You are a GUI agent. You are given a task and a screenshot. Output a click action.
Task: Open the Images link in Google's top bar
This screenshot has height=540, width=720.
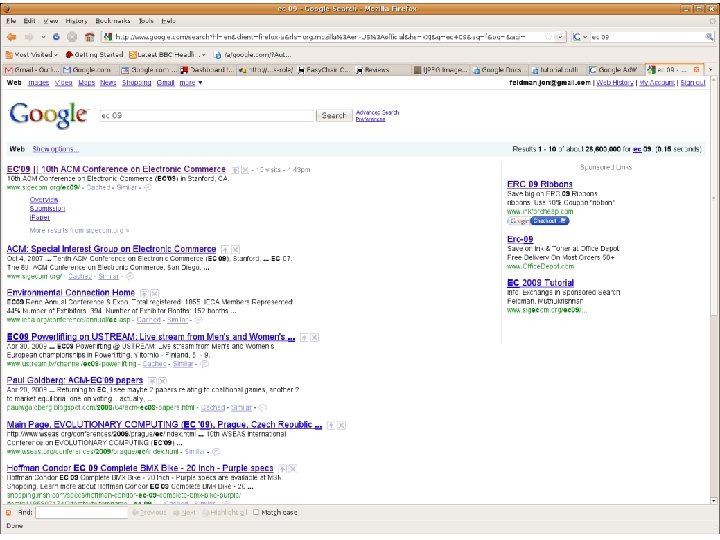[39, 83]
